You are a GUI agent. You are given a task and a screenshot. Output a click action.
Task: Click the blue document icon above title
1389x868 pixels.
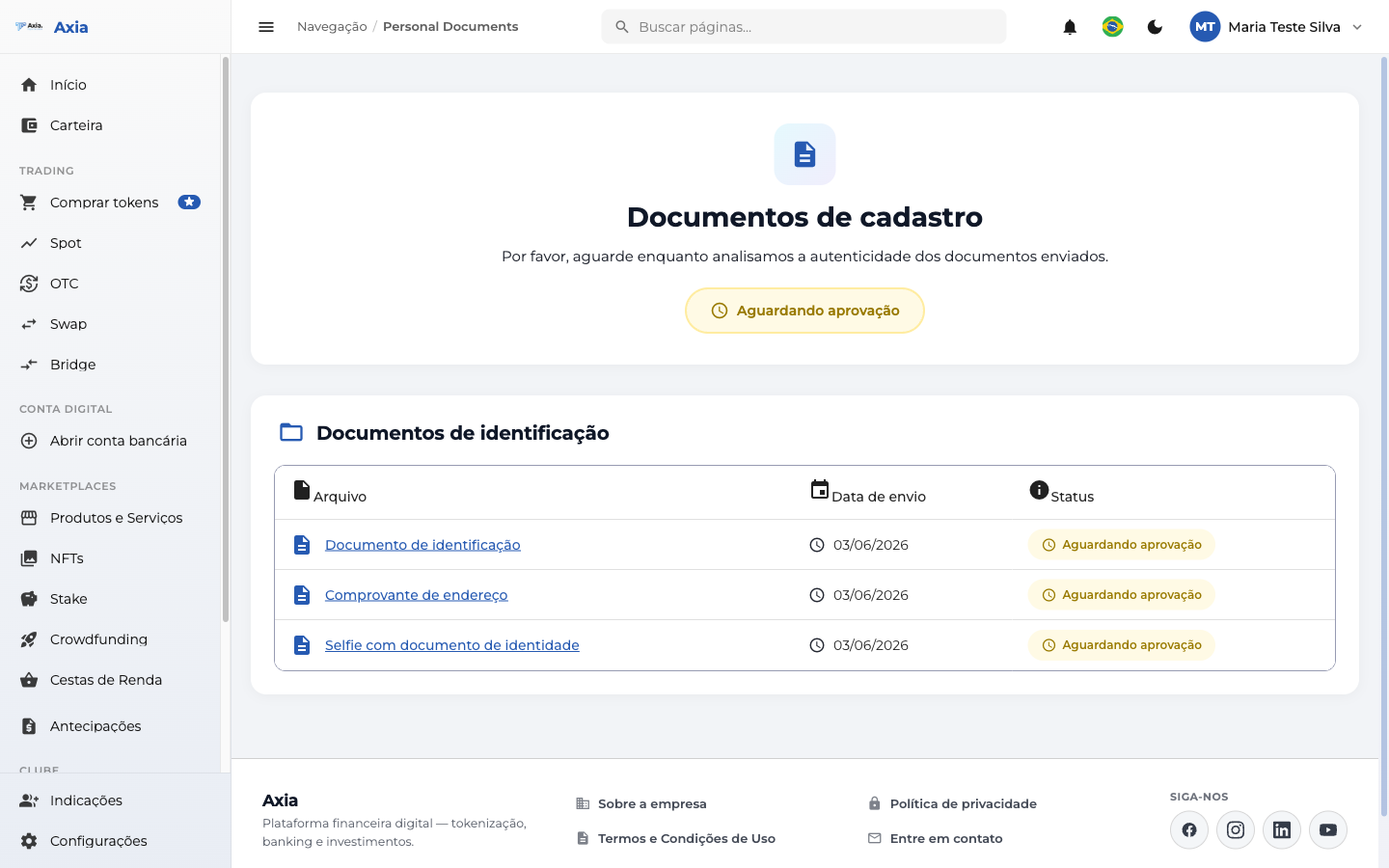point(804,154)
